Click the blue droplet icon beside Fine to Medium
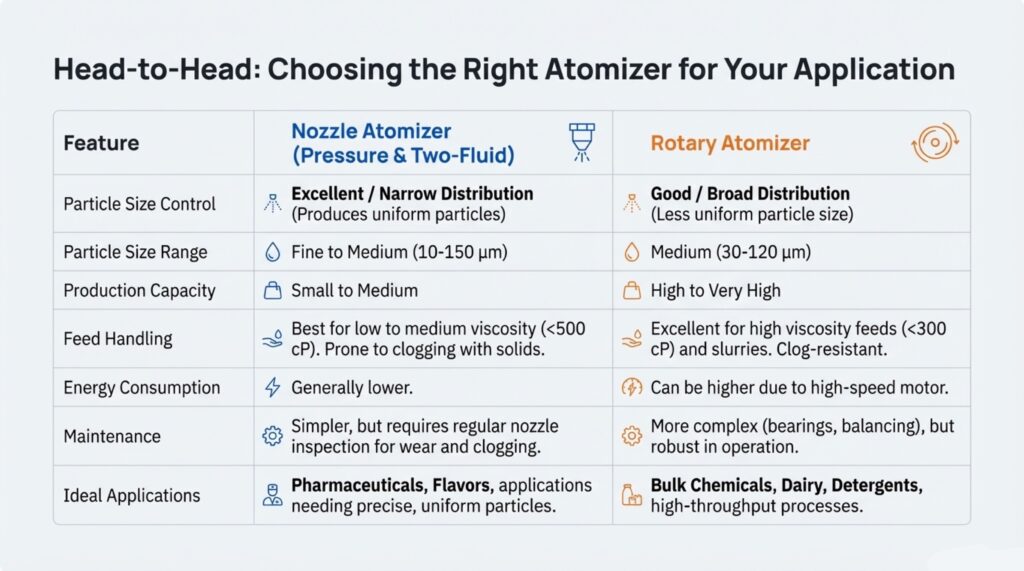1024x571 pixels. pos(272,253)
